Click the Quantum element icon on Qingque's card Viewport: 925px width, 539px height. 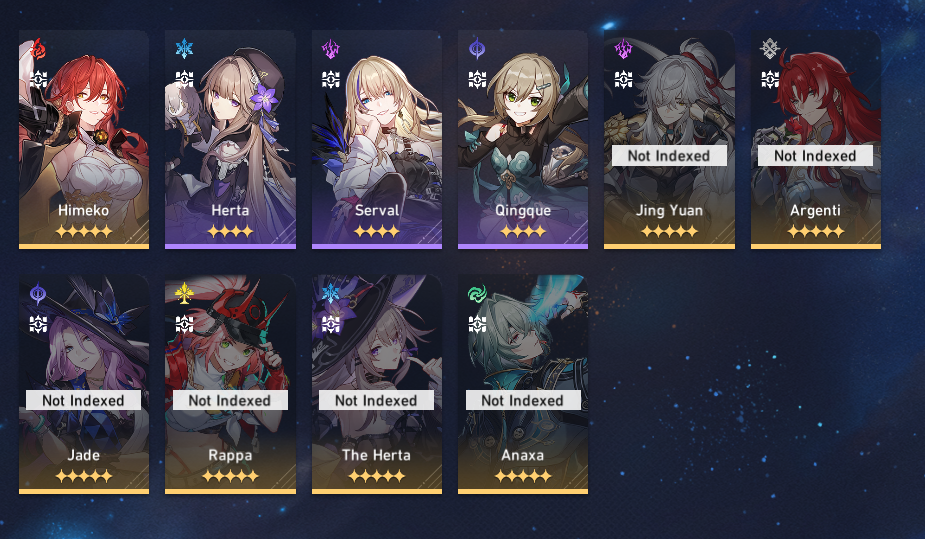477,49
